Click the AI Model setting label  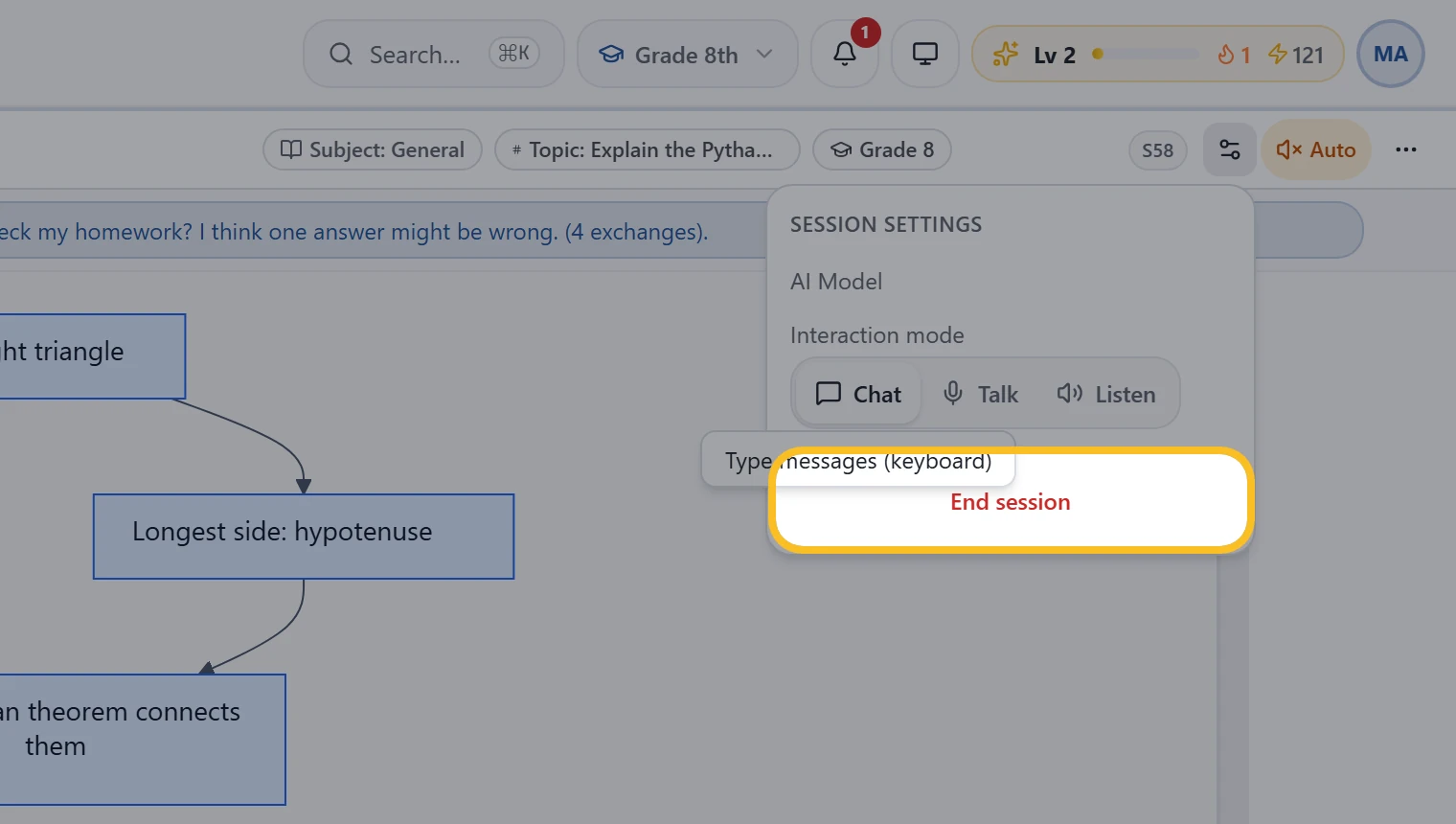pos(836,282)
